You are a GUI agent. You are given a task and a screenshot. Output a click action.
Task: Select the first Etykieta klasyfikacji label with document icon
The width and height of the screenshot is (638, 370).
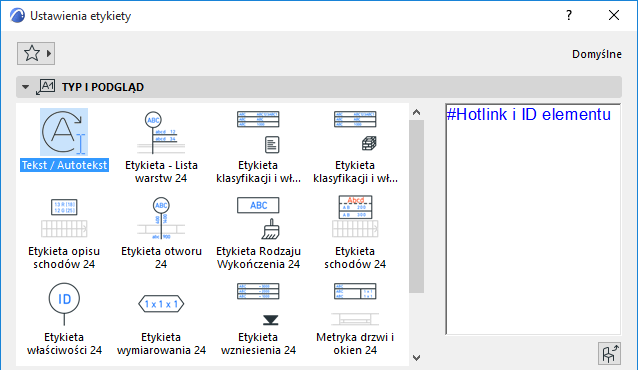point(258,132)
